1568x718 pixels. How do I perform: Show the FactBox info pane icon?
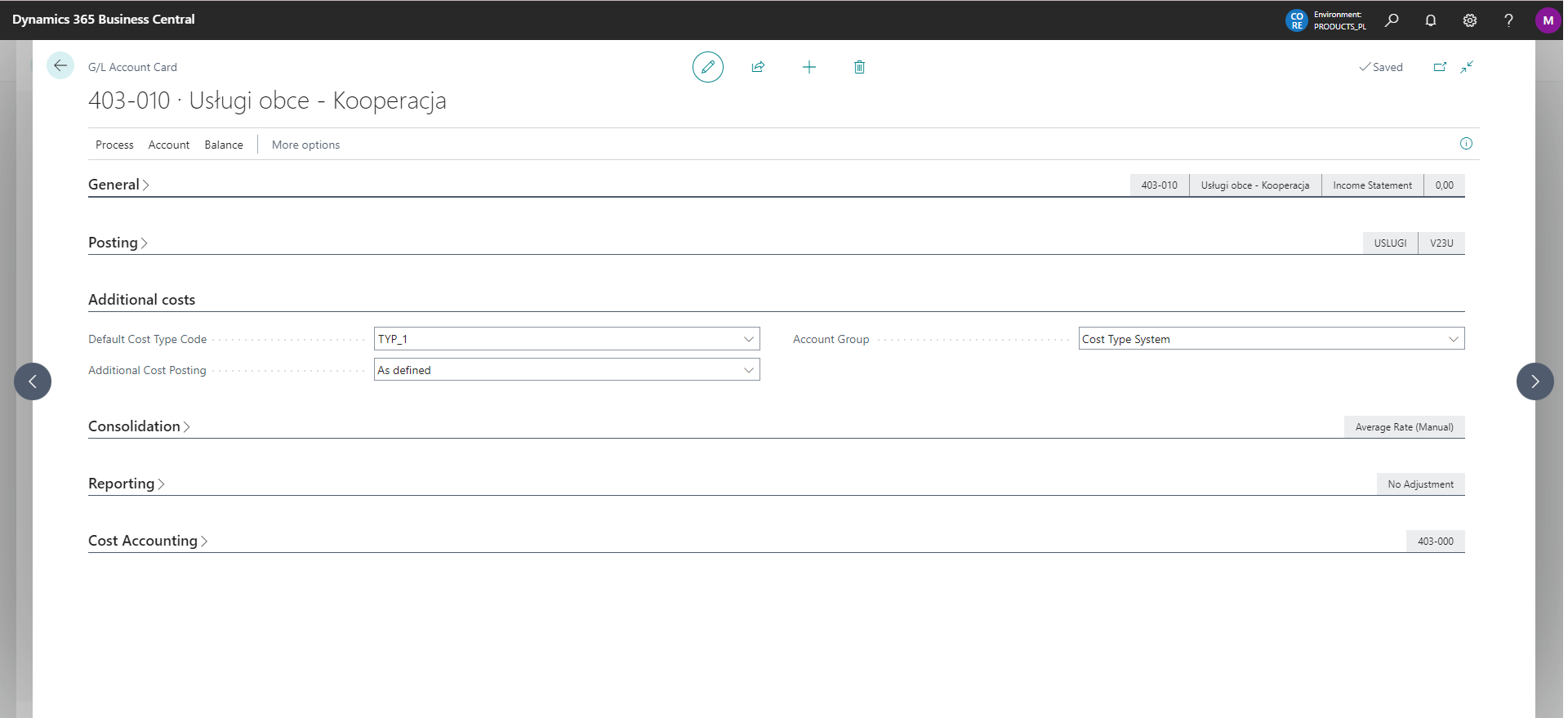click(1466, 144)
